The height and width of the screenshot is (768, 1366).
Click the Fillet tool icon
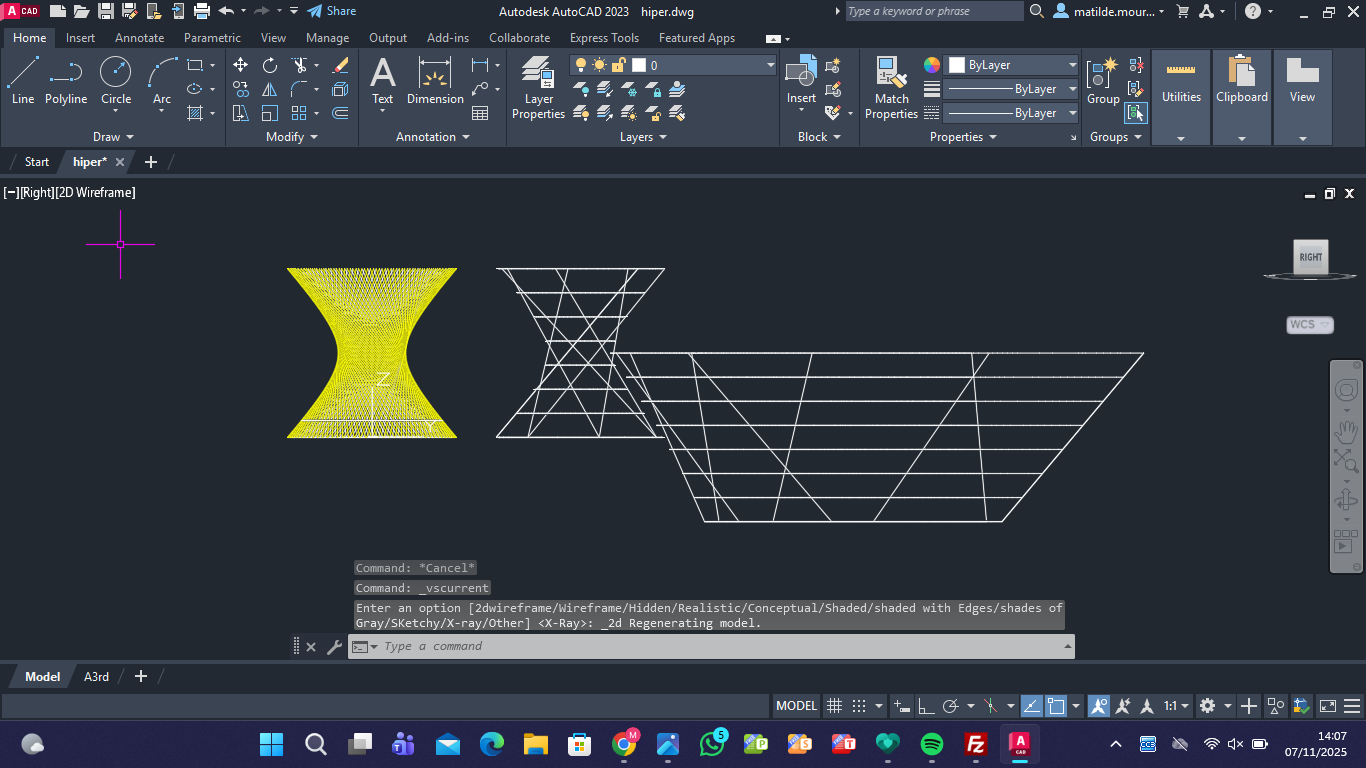[299, 89]
